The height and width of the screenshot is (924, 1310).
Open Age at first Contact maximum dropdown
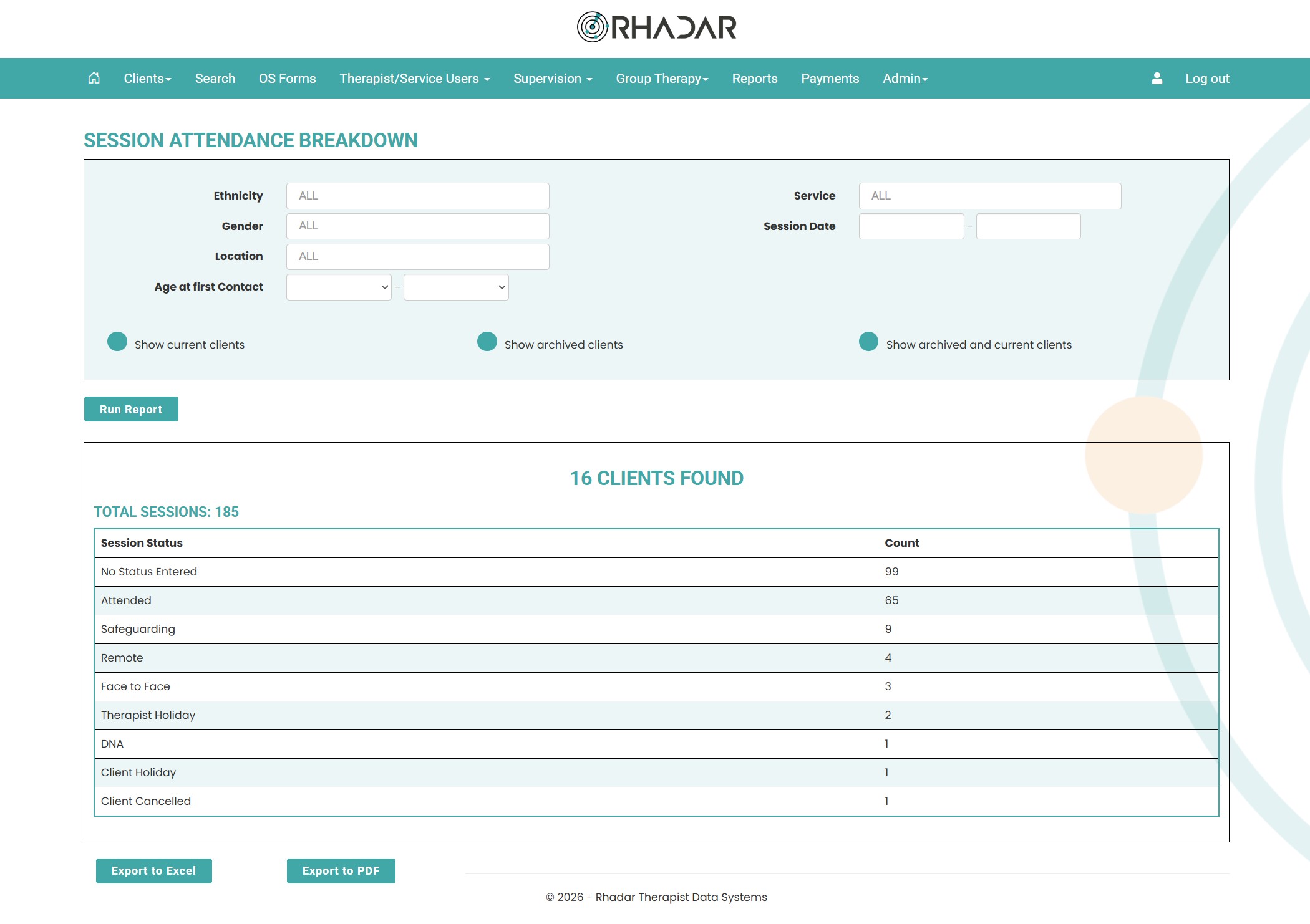point(456,287)
